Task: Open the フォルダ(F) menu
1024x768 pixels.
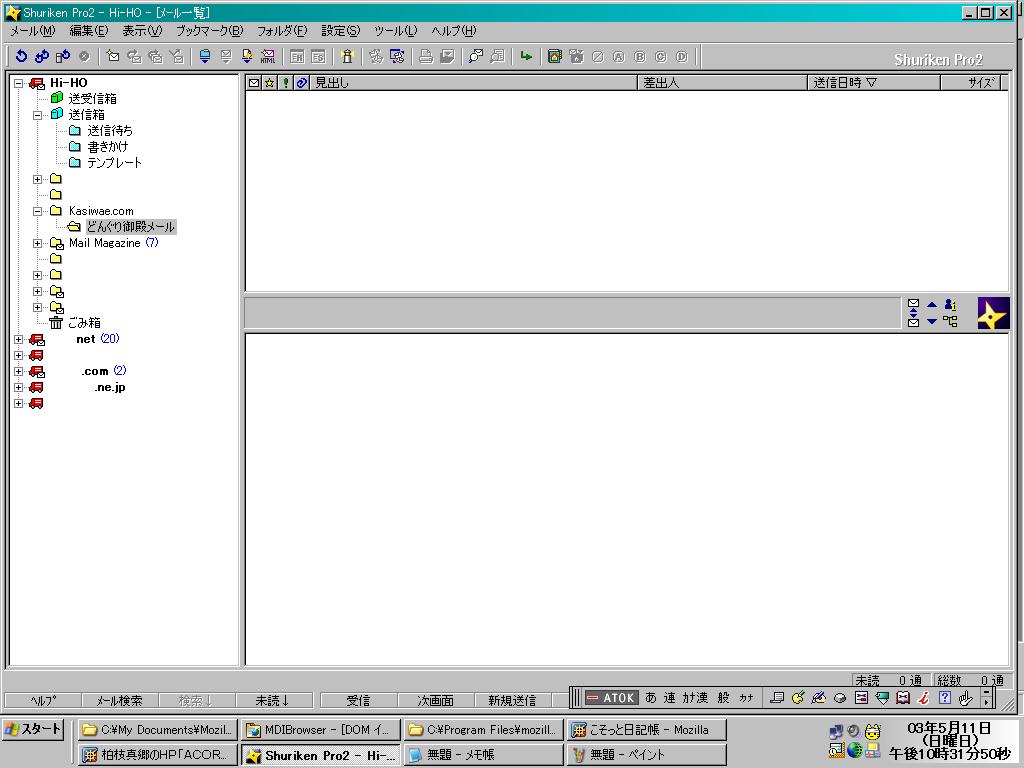Action: click(x=281, y=31)
